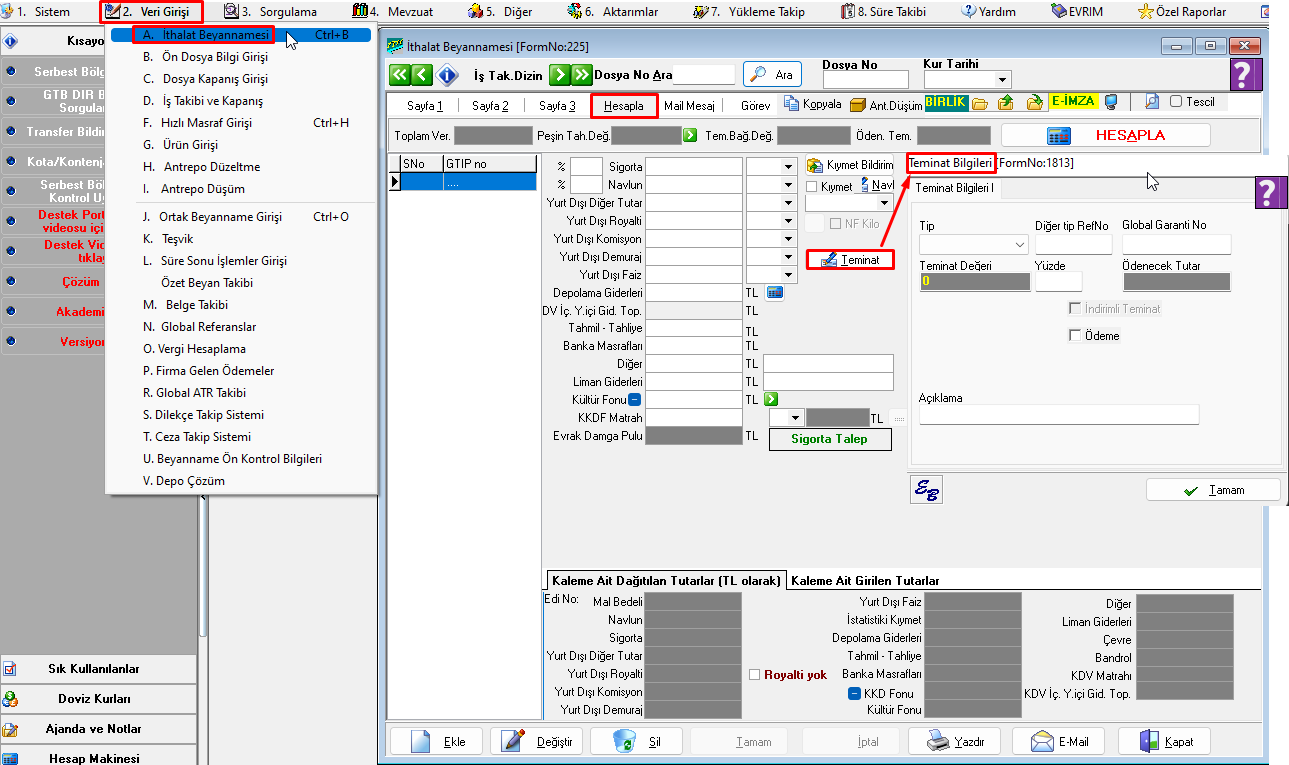Click the Teminat button

click(850, 260)
